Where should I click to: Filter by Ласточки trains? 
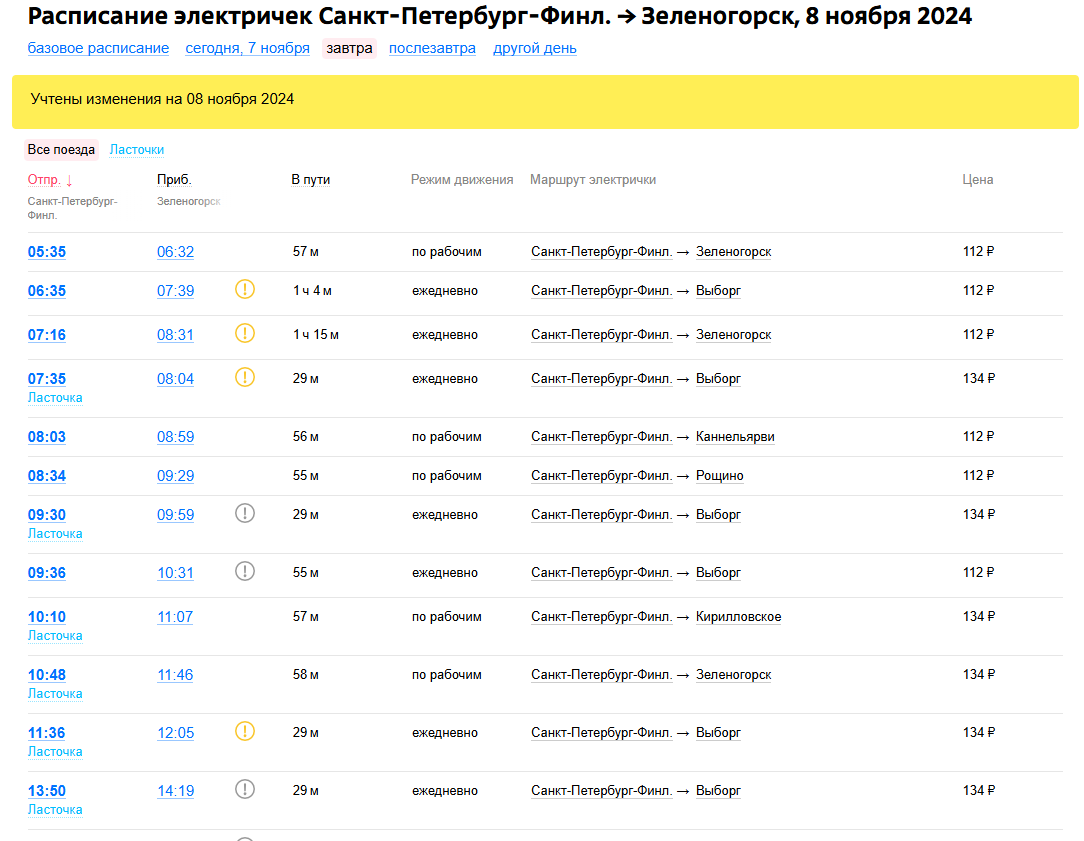point(137,149)
